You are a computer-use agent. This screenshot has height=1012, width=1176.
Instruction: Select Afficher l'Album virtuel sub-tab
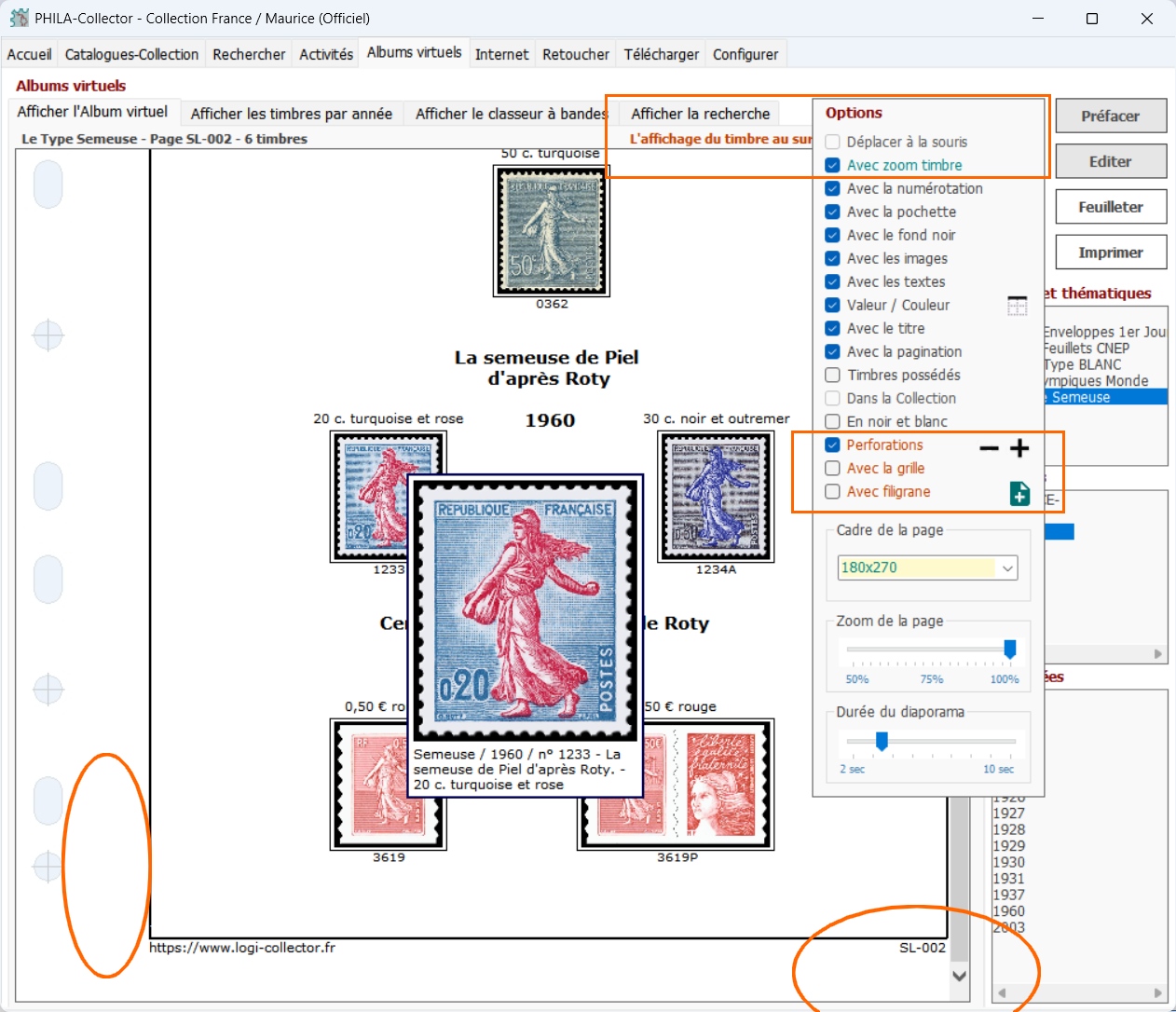pyautogui.click(x=92, y=111)
